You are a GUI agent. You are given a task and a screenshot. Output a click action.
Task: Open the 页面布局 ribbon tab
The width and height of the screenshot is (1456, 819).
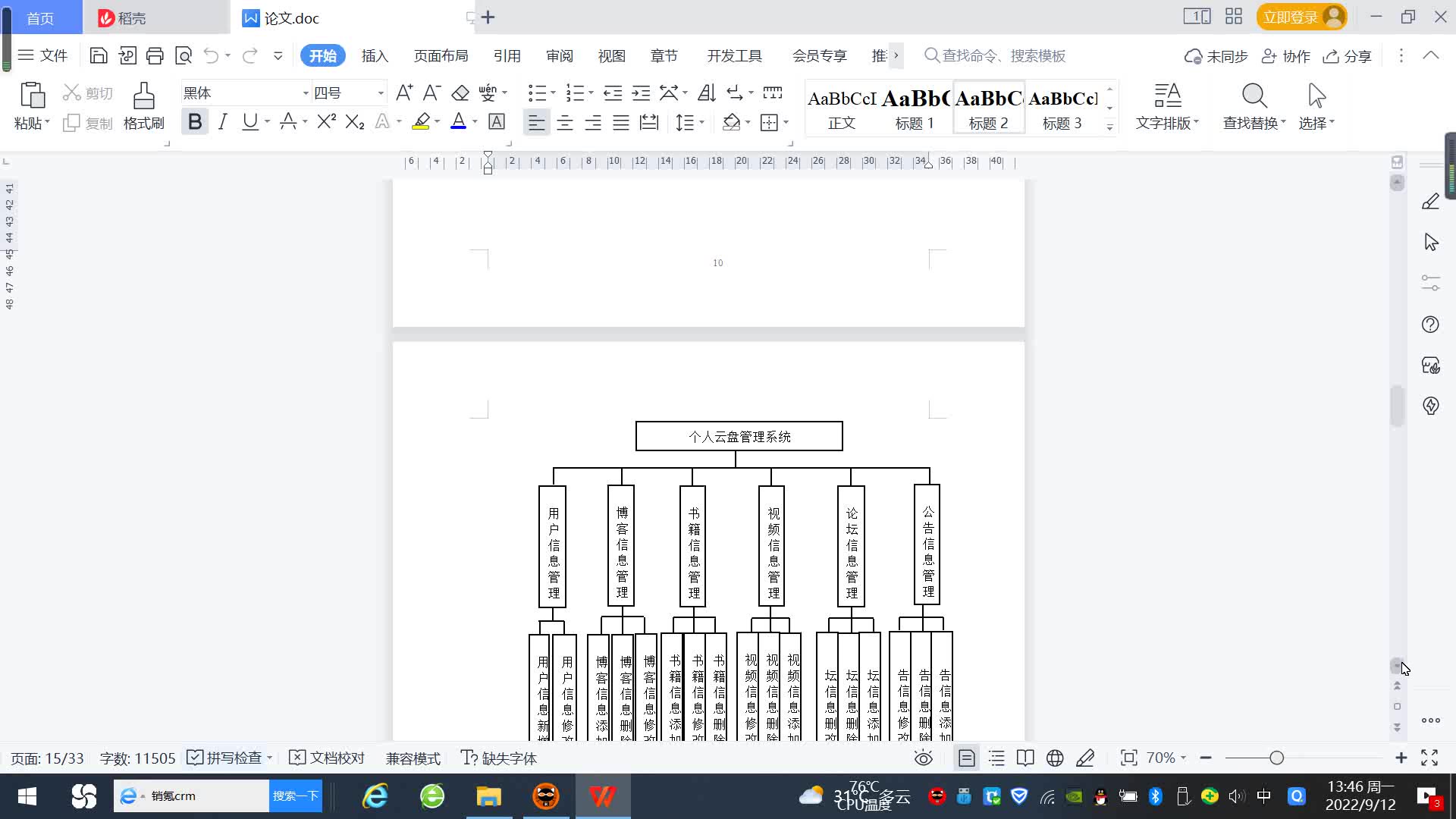pos(441,55)
